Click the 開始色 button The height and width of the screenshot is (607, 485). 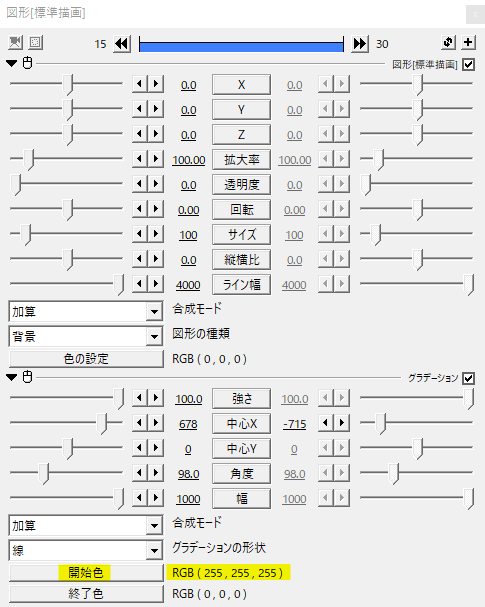pyautogui.click(x=86, y=573)
